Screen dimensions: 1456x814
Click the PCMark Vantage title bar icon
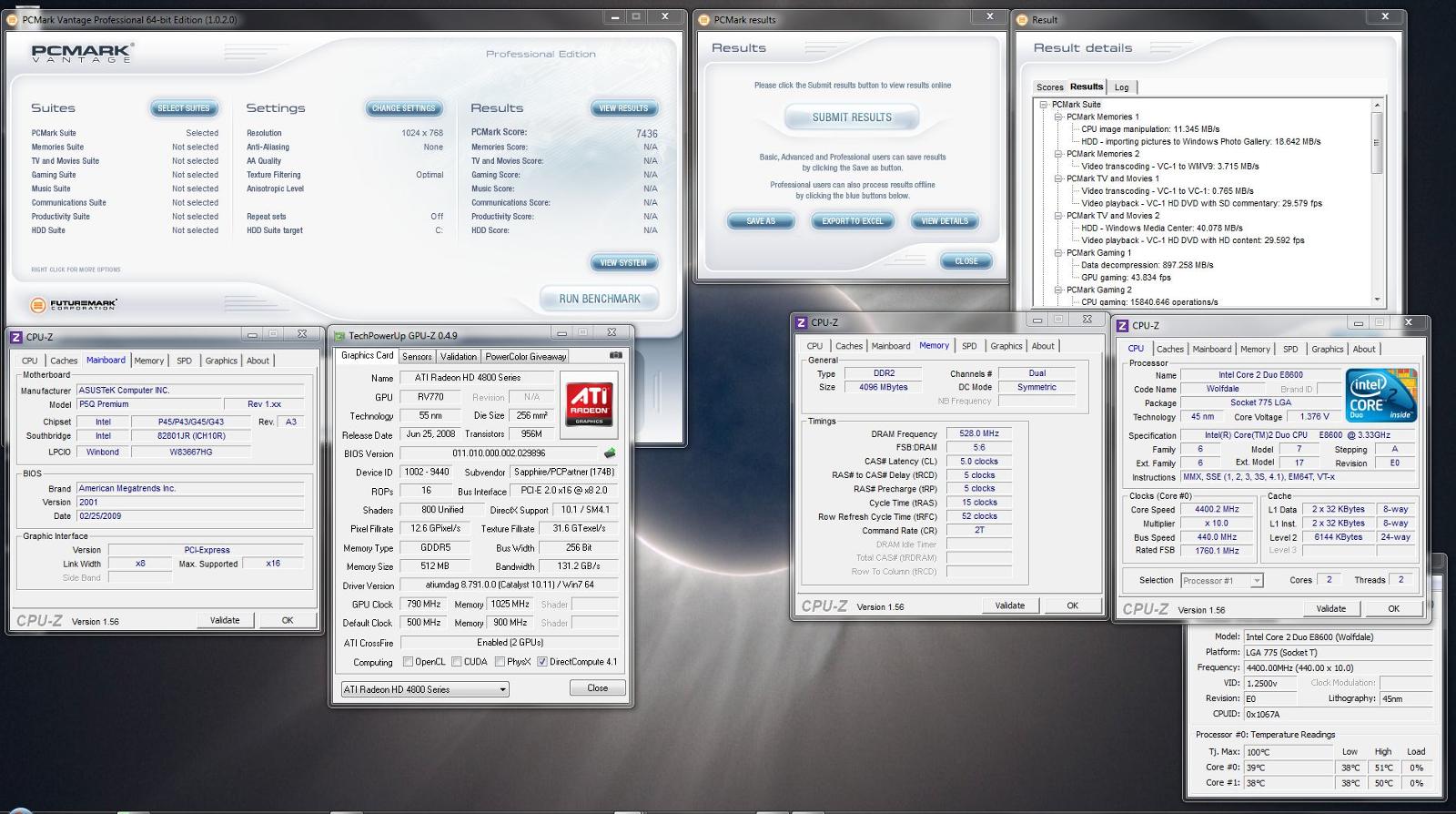(13, 19)
